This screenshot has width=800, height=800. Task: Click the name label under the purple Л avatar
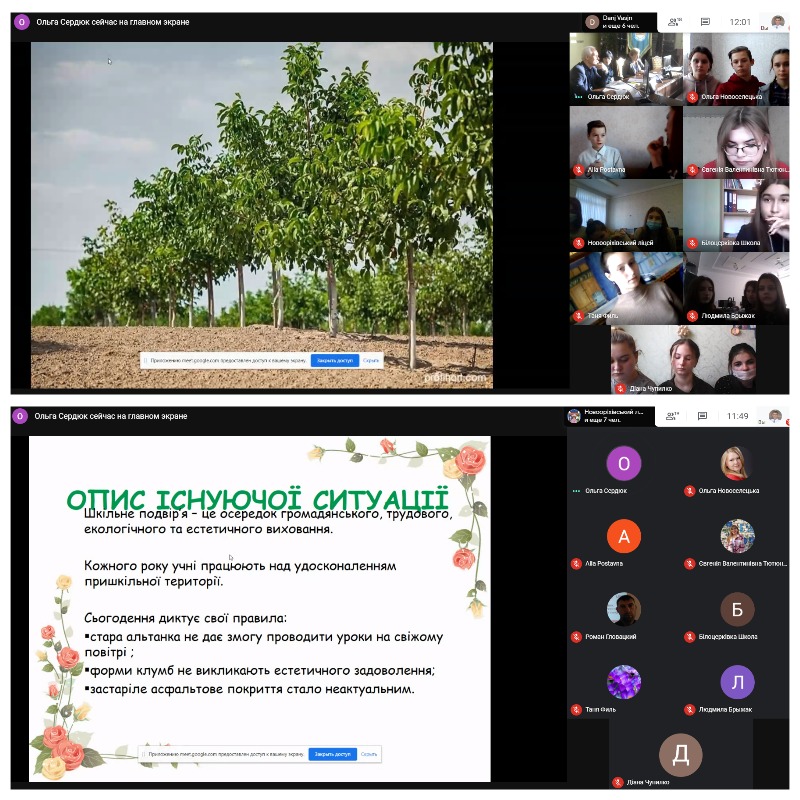tap(725, 710)
